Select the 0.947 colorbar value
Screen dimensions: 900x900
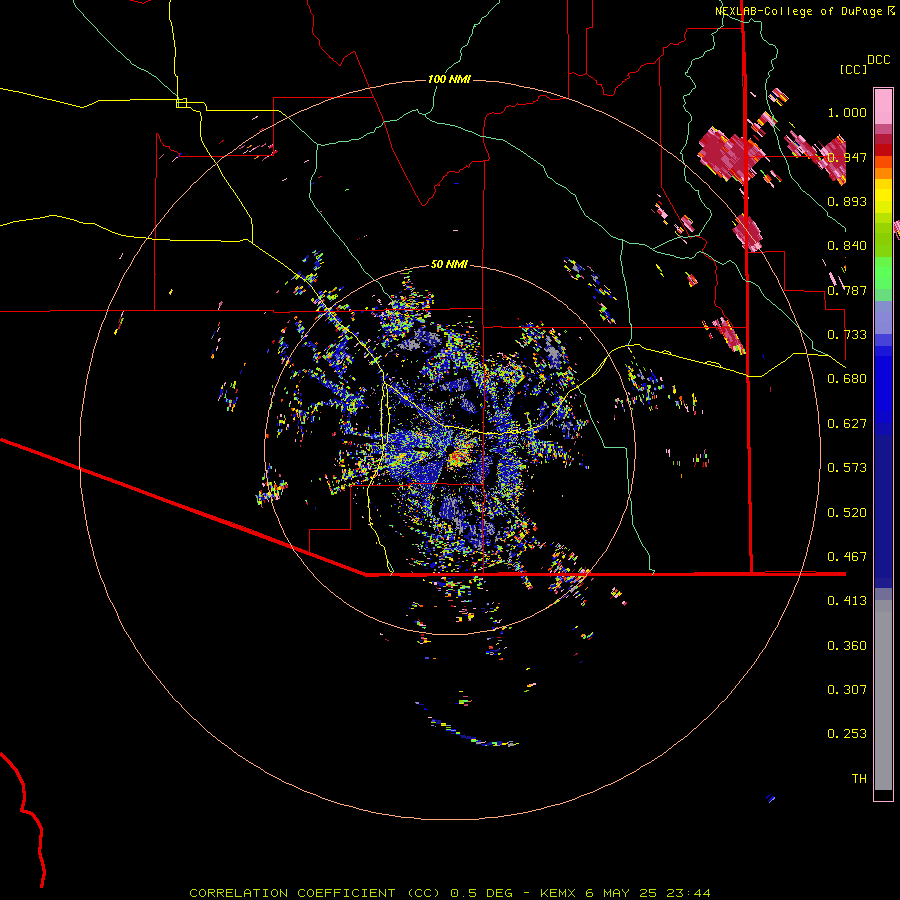(x=847, y=157)
